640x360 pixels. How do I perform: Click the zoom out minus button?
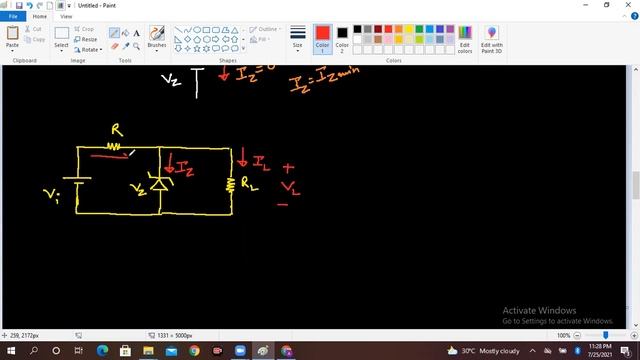[x=577, y=336]
